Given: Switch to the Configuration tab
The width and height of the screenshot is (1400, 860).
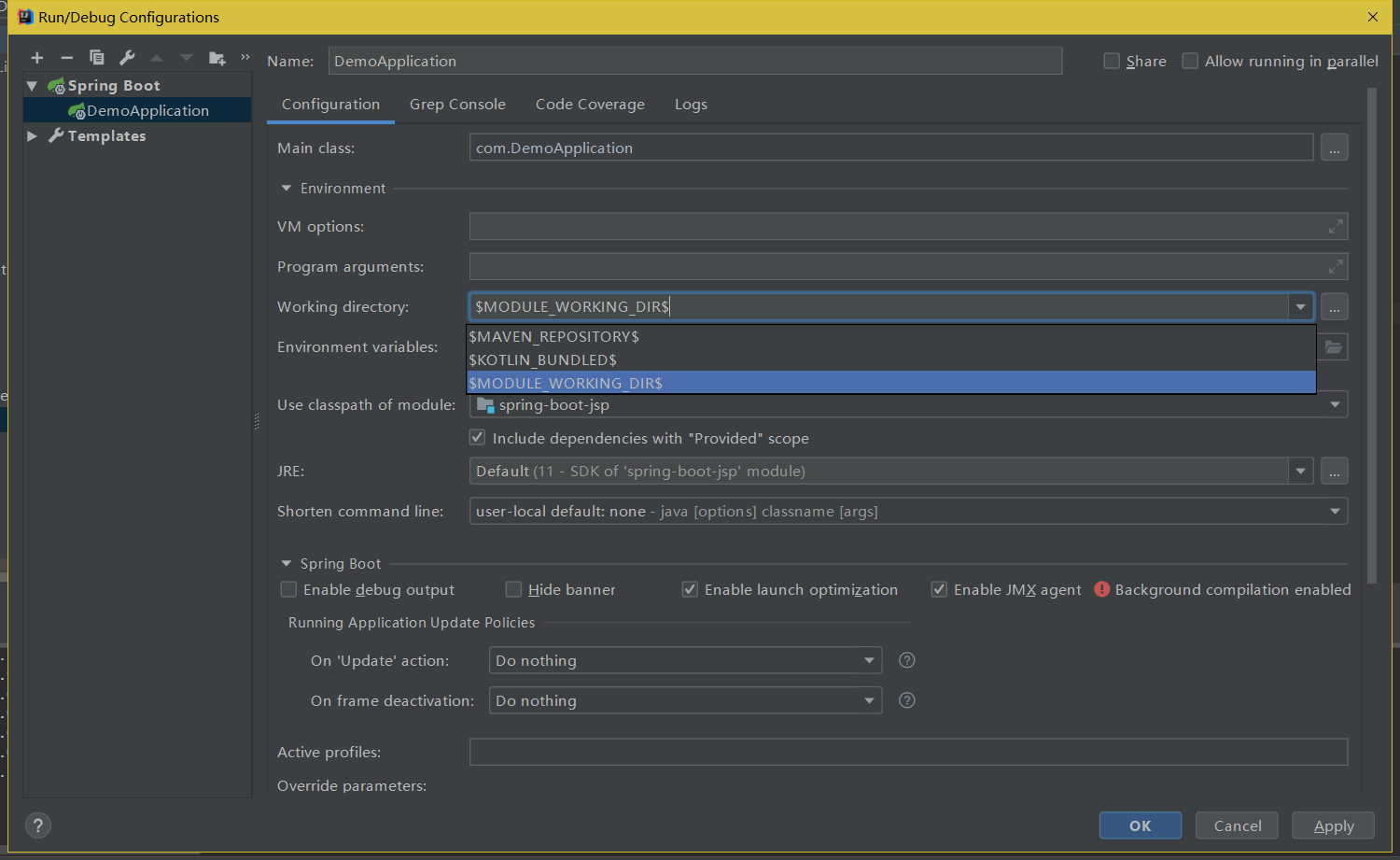Looking at the screenshot, I should 330,104.
